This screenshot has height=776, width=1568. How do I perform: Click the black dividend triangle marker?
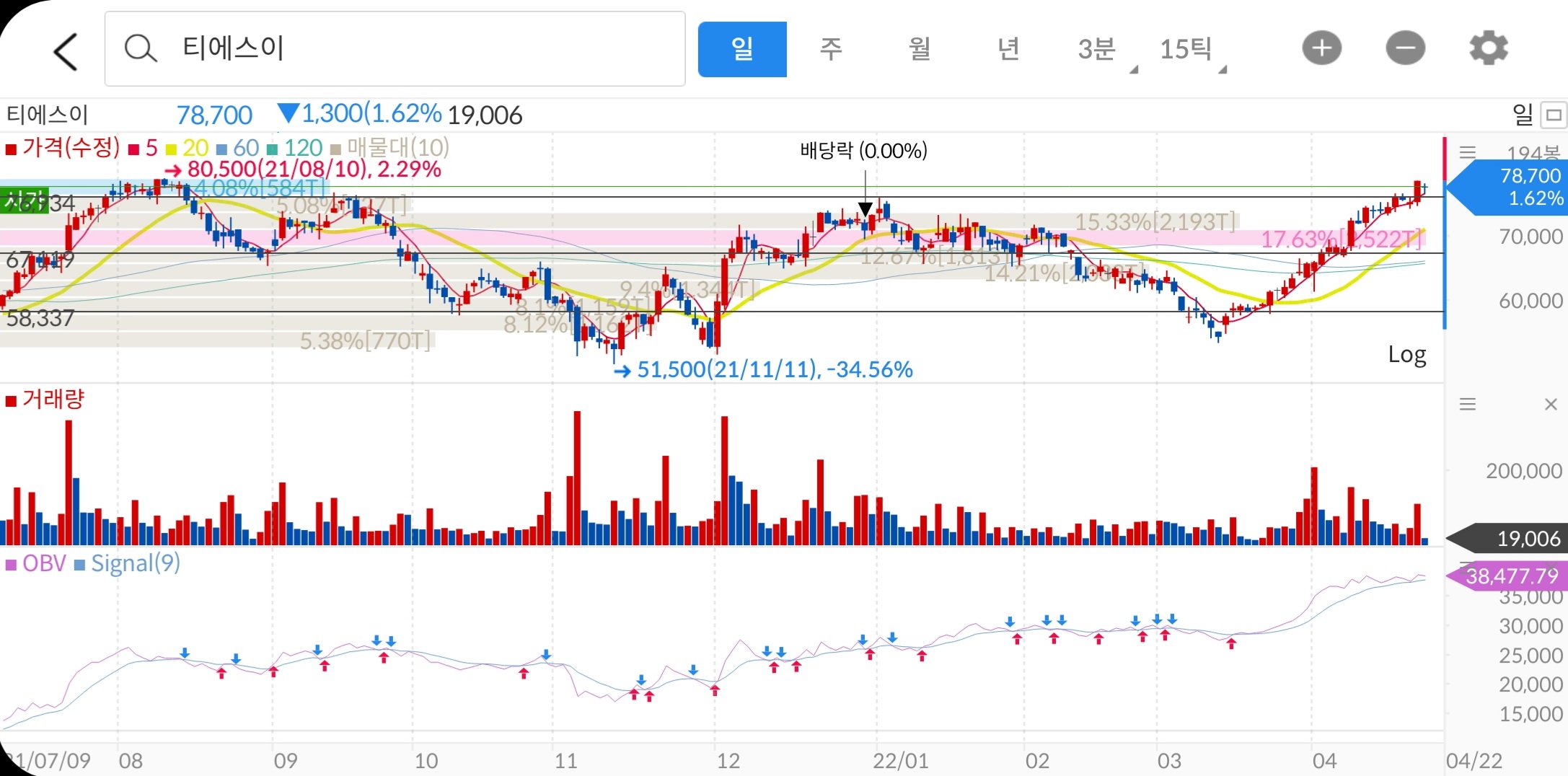click(x=866, y=209)
